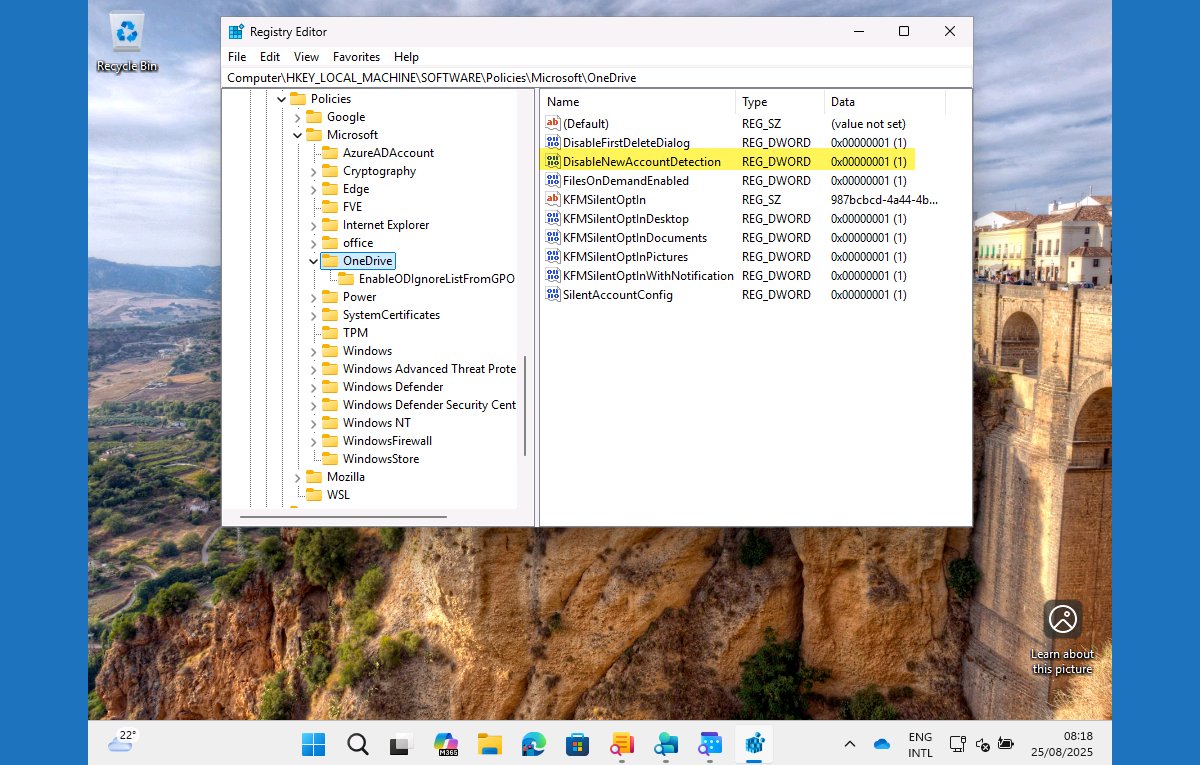Open File Explorer from the taskbar
Image resolution: width=1200 pixels, height=765 pixels.
[x=489, y=744]
